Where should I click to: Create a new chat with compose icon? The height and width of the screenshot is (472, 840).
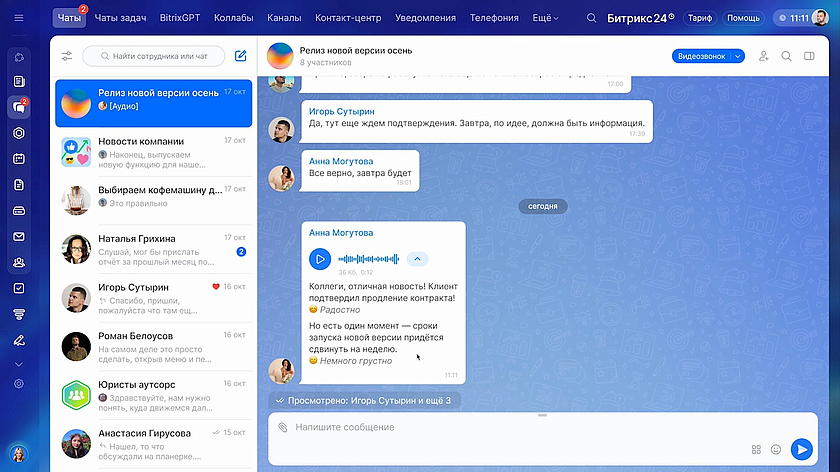[240, 56]
